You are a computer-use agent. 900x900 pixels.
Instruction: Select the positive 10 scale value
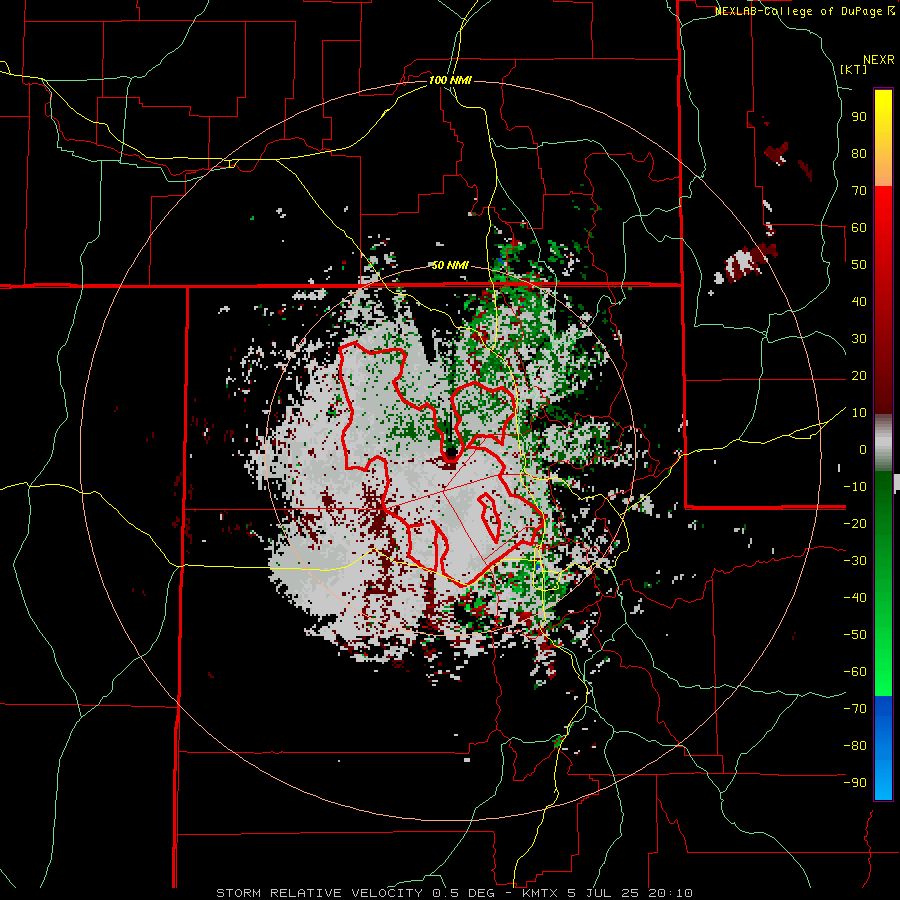click(x=859, y=413)
